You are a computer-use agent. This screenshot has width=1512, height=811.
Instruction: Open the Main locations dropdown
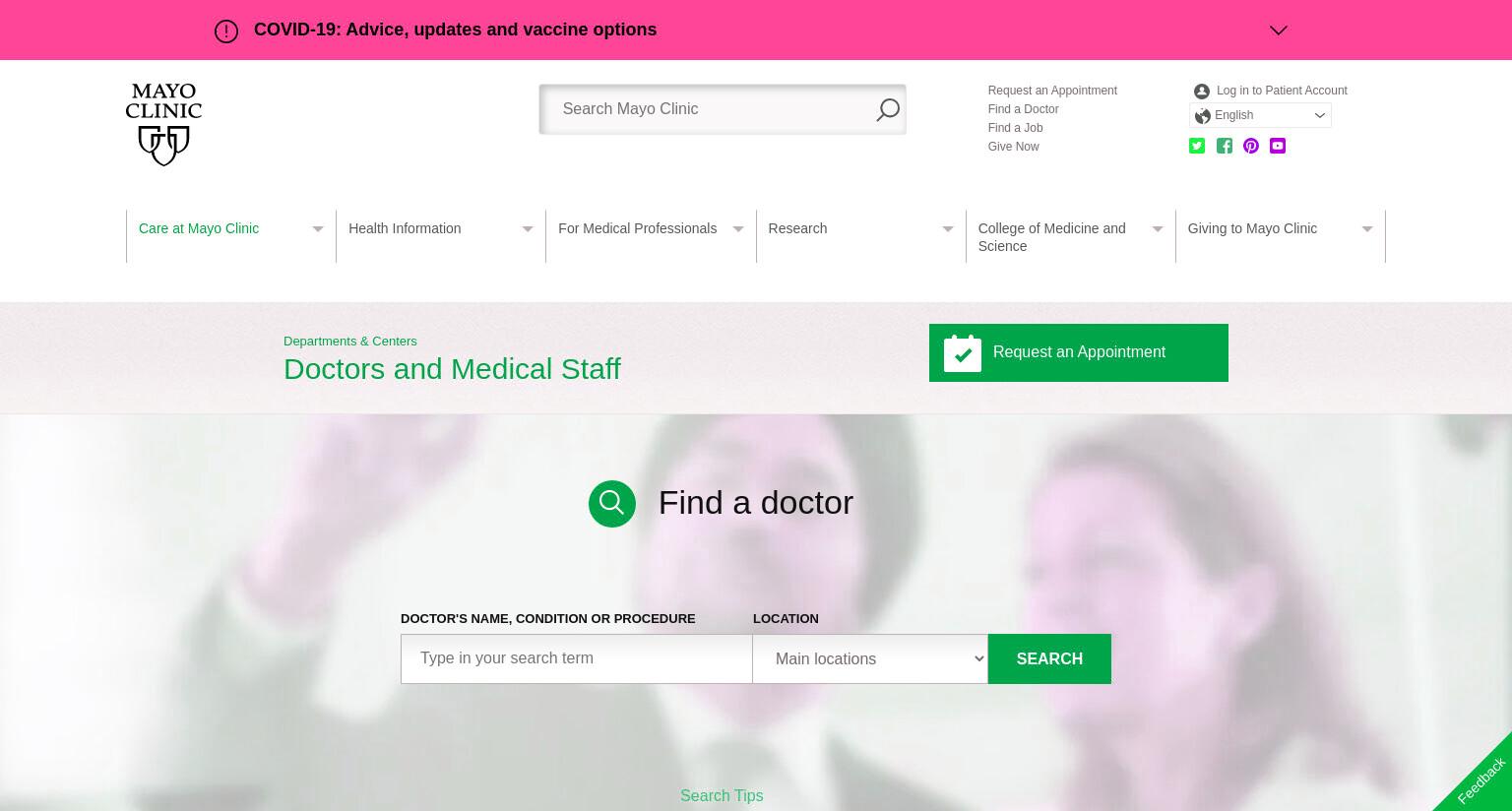click(870, 658)
